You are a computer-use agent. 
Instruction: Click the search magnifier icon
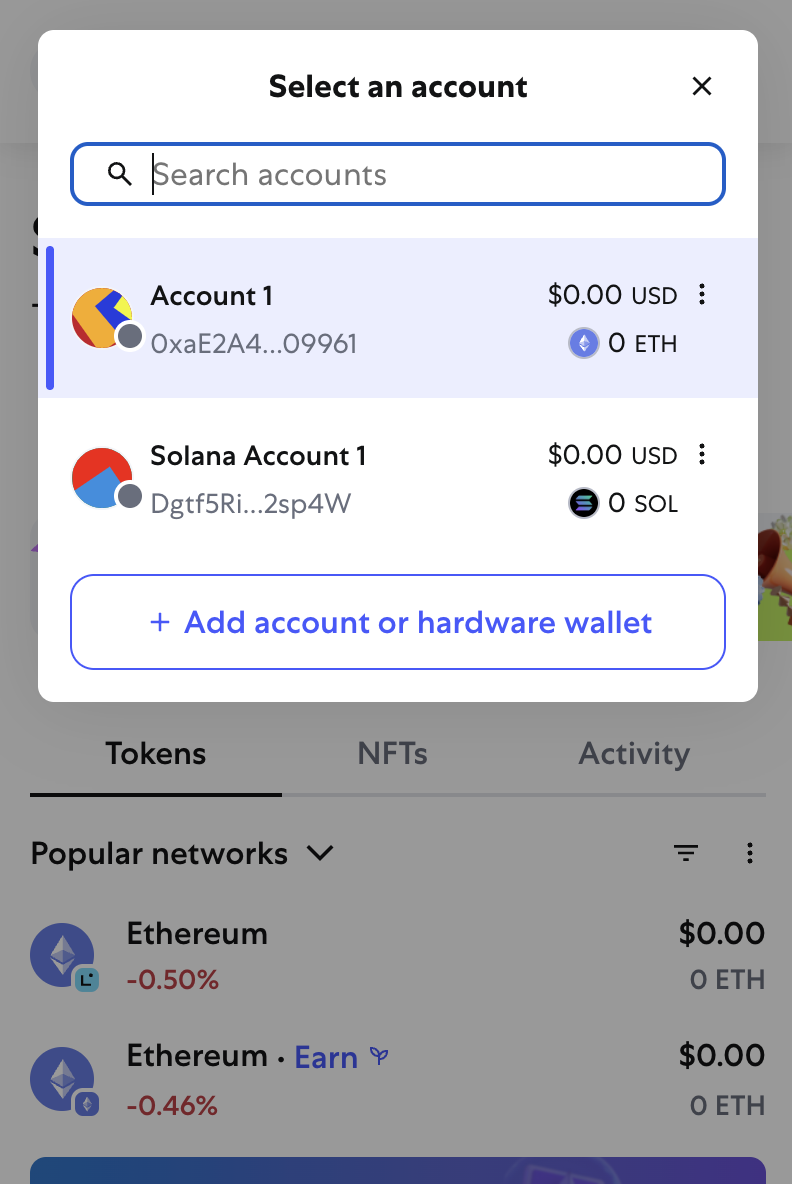[119, 174]
